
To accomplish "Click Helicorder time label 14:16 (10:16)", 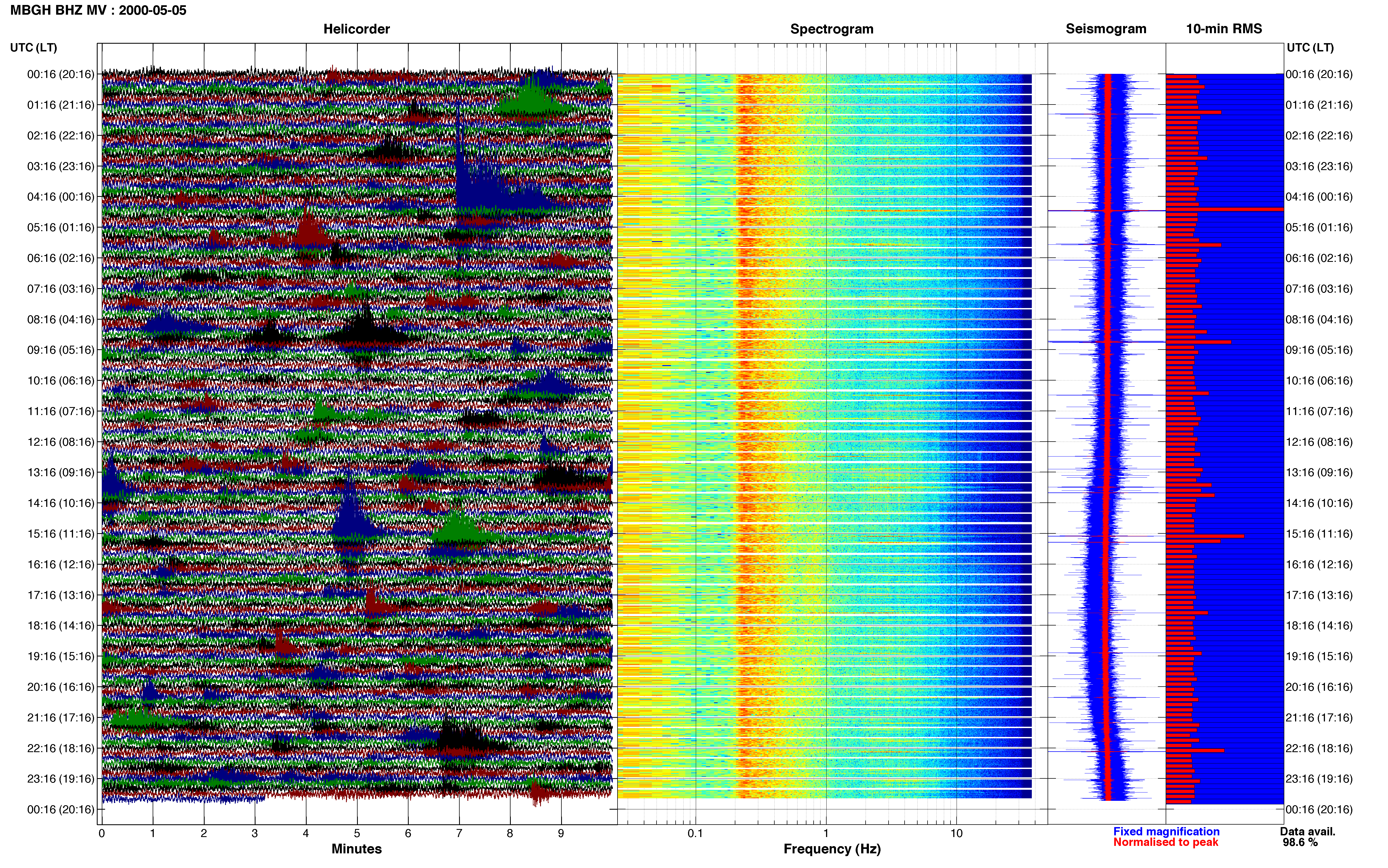I will 60,504.
